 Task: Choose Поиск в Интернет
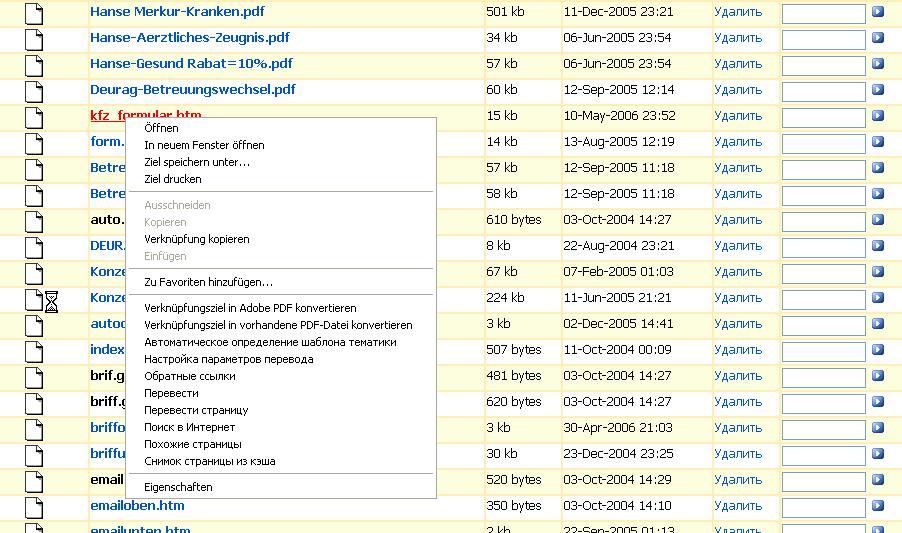(x=189, y=427)
